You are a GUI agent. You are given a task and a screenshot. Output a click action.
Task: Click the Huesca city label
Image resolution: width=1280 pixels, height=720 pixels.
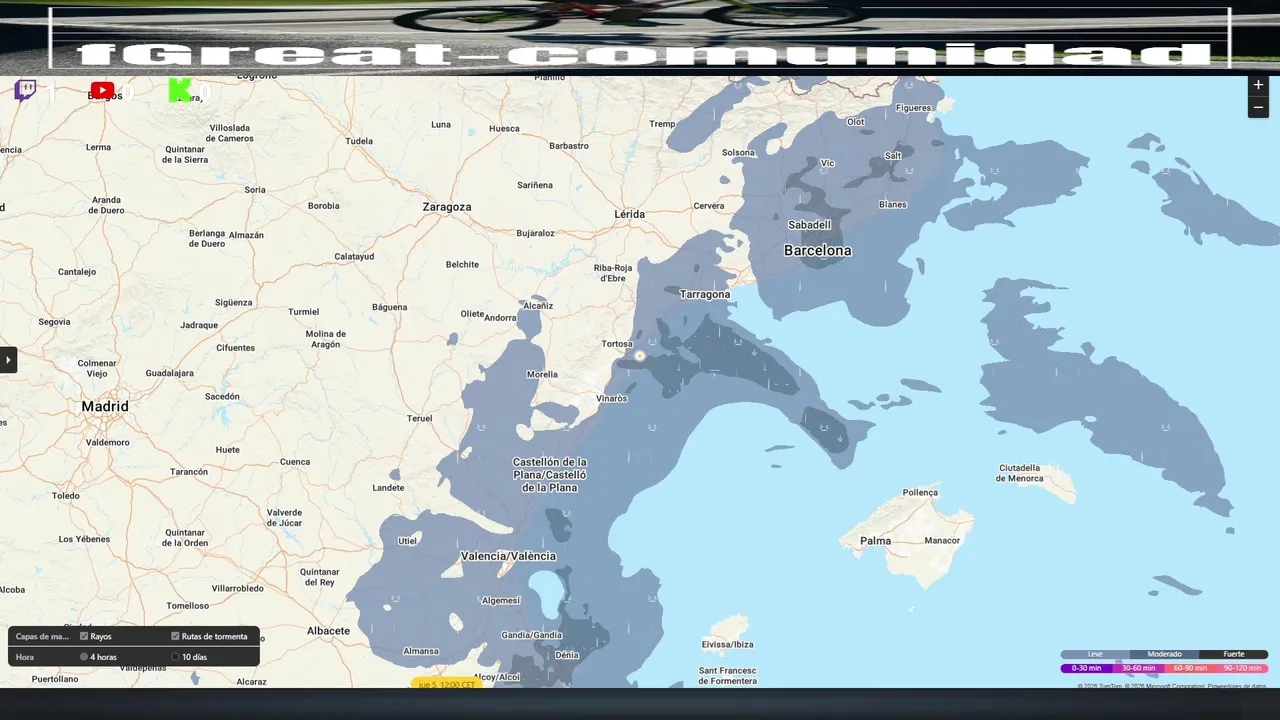point(504,129)
